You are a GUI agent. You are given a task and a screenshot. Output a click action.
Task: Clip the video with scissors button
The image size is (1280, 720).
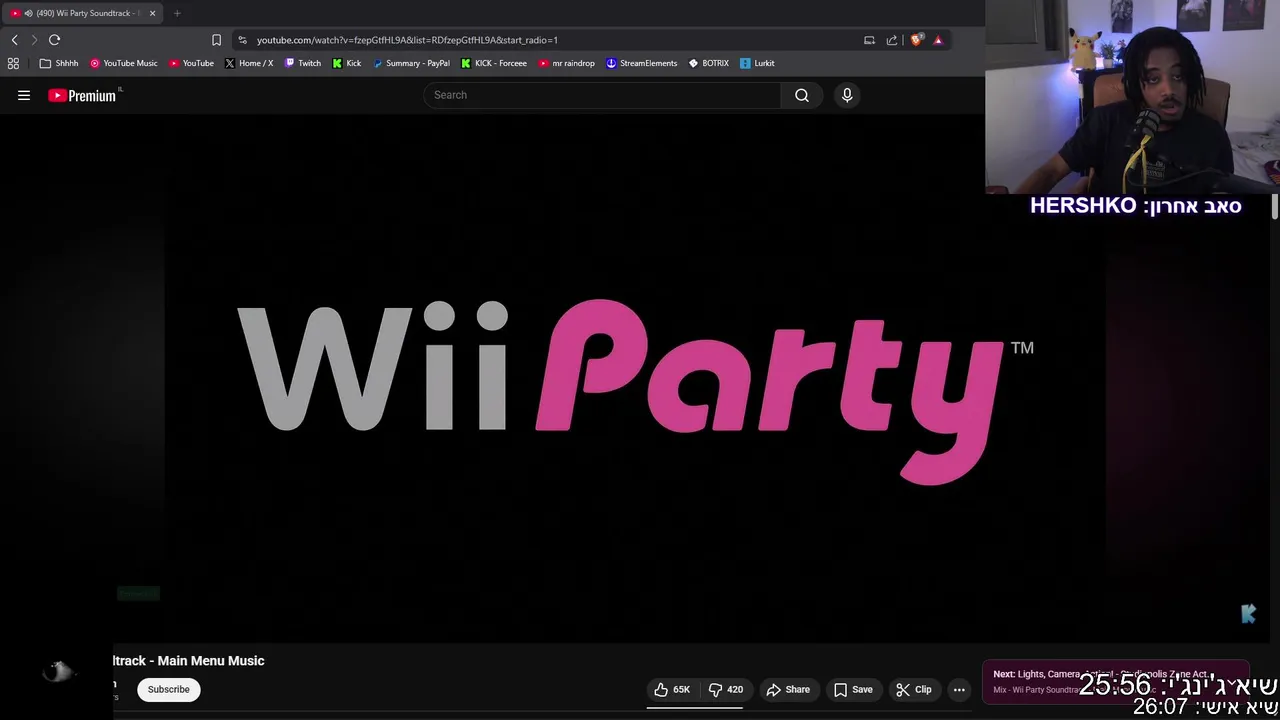(x=914, y=689)
